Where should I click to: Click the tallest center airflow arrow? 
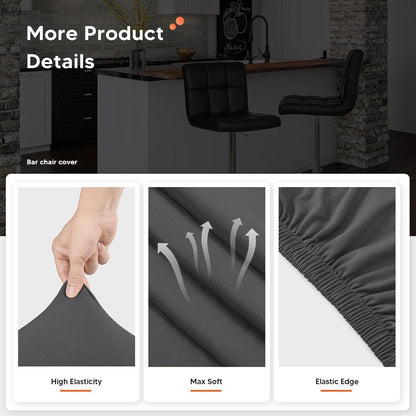point(207,250)
